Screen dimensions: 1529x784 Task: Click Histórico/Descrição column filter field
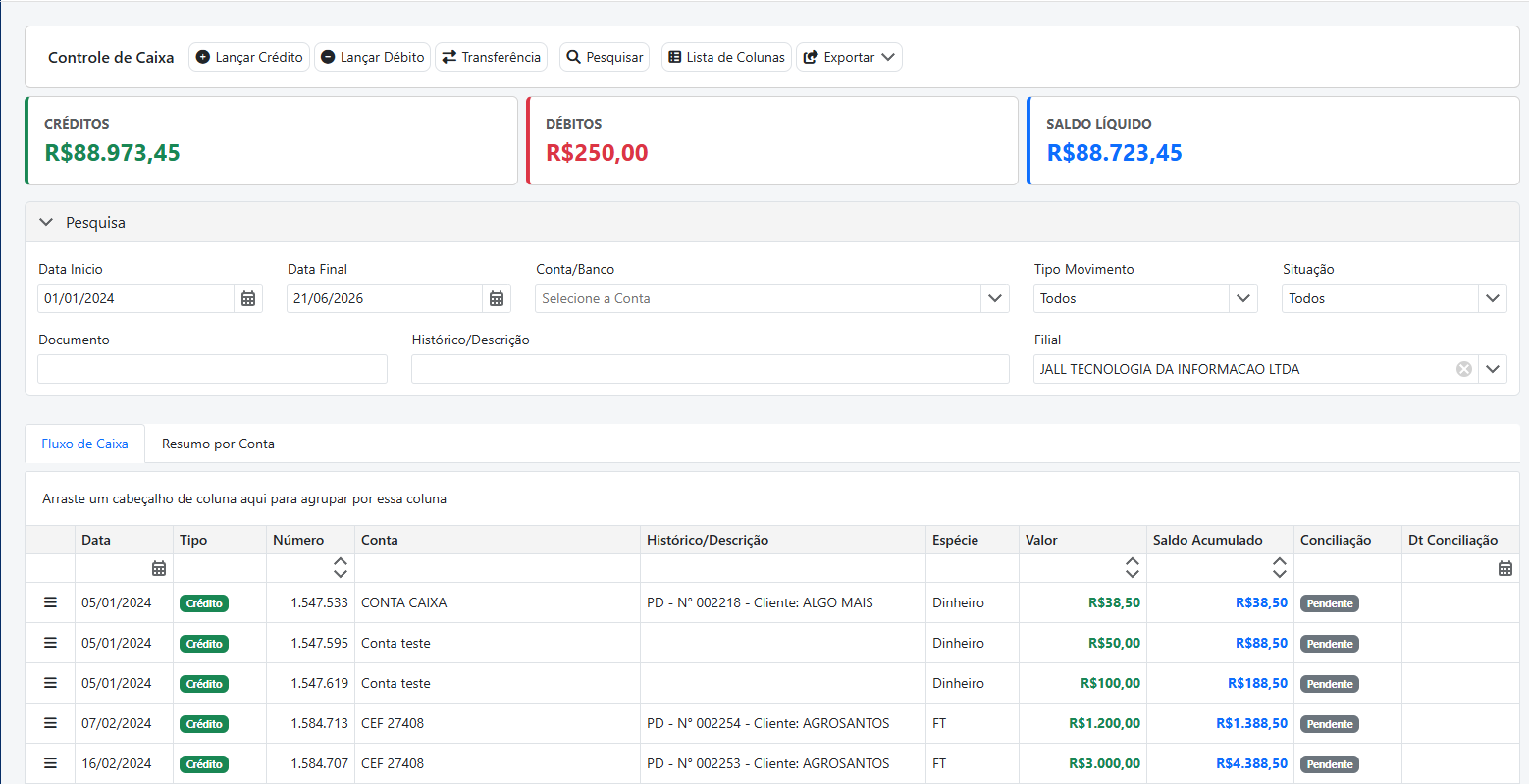pos(783,568)
